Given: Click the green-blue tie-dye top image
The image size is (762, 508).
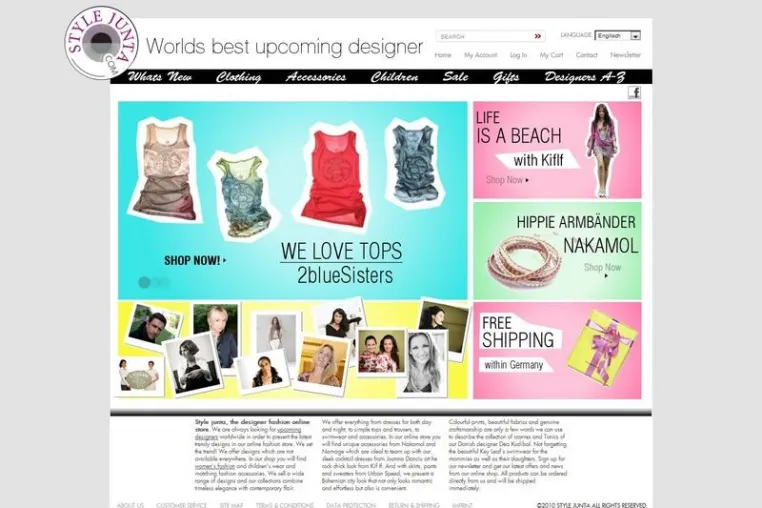Looking at the screenshot, I should (242, 196).
